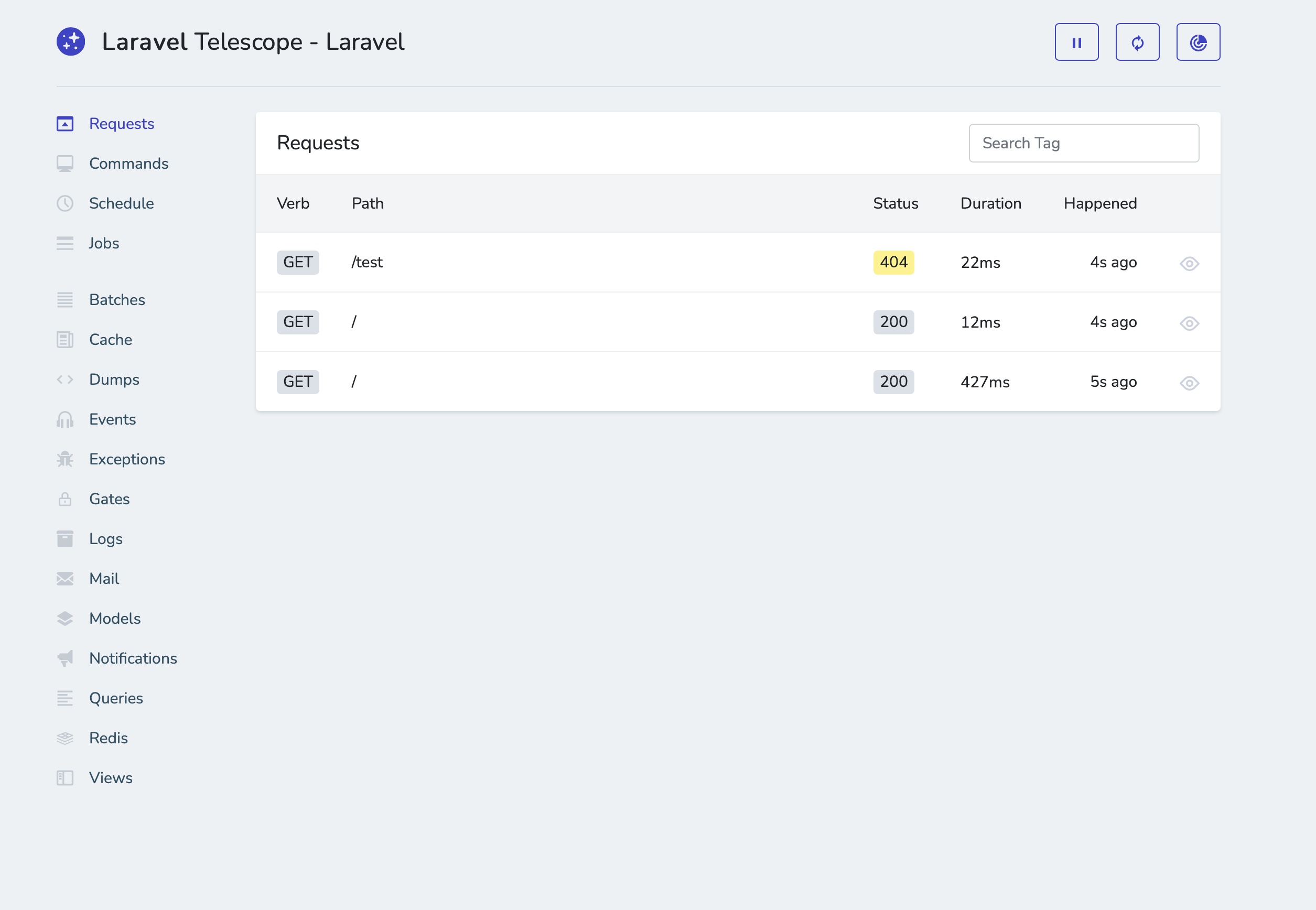The image size is (1316, 910).
Task: Open the pie chart button top right
Action: tap(1198, 41)
